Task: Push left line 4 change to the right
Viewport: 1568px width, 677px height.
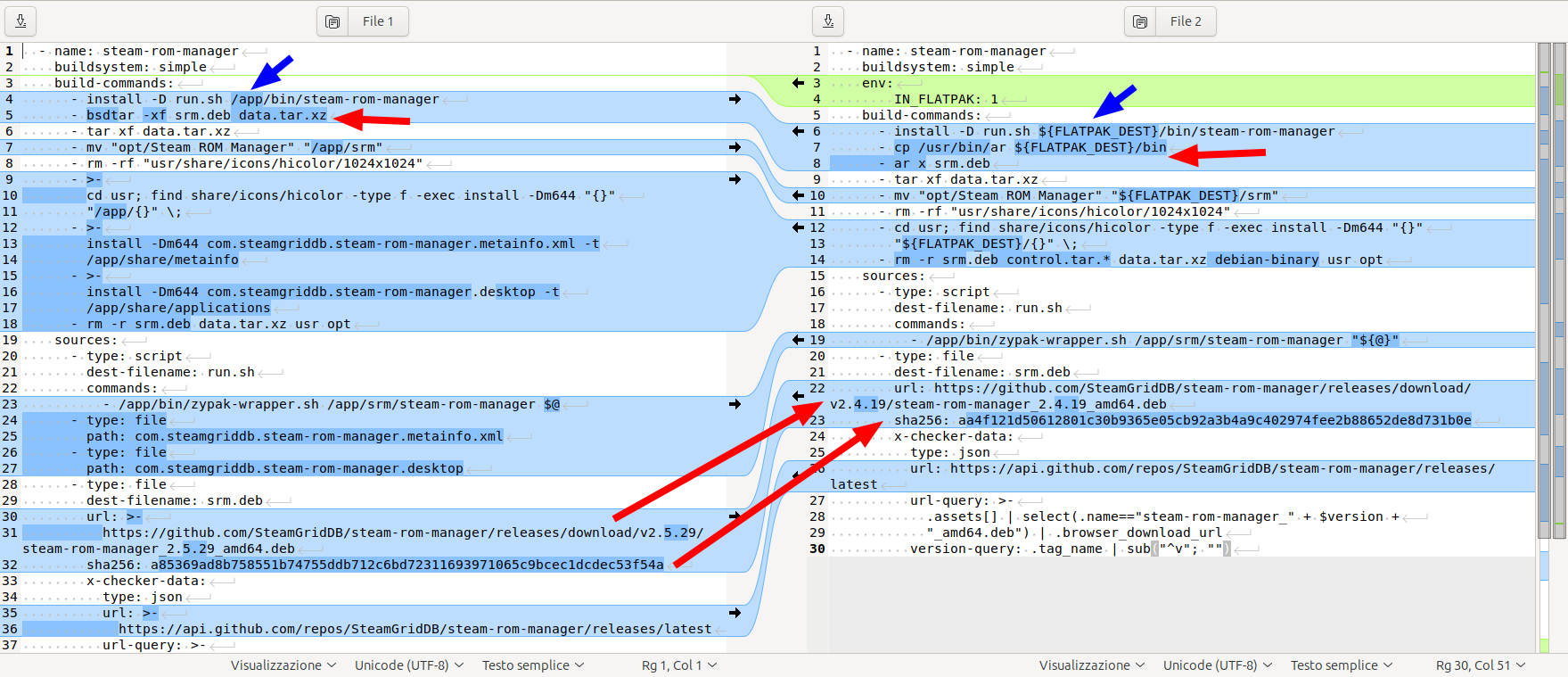Action: (735, 99)
